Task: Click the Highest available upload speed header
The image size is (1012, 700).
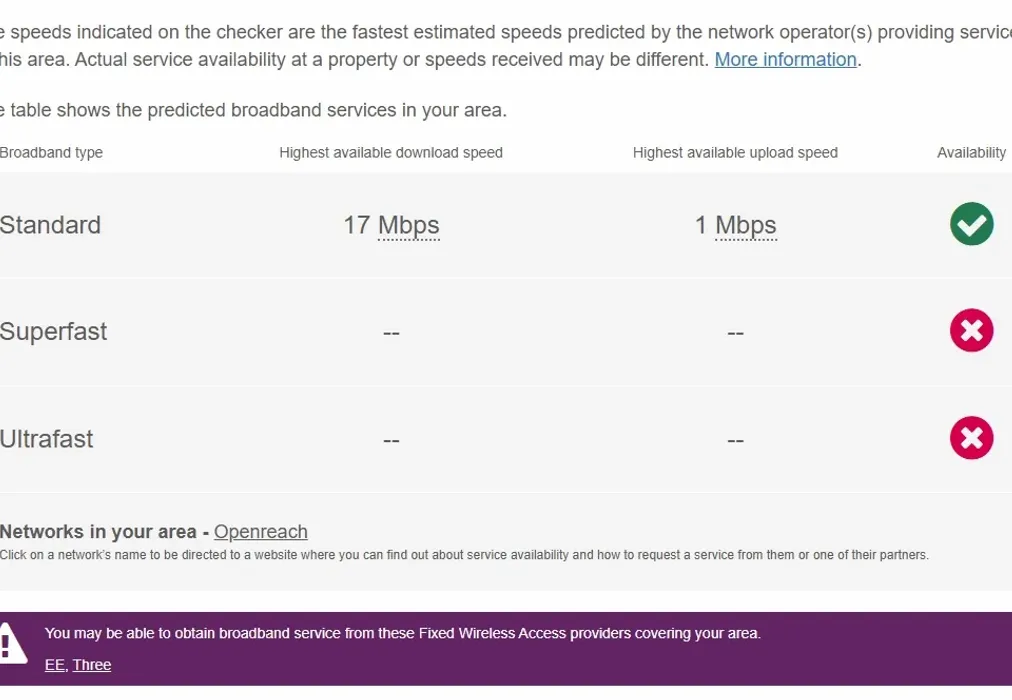Action: [x=735, y=153]
